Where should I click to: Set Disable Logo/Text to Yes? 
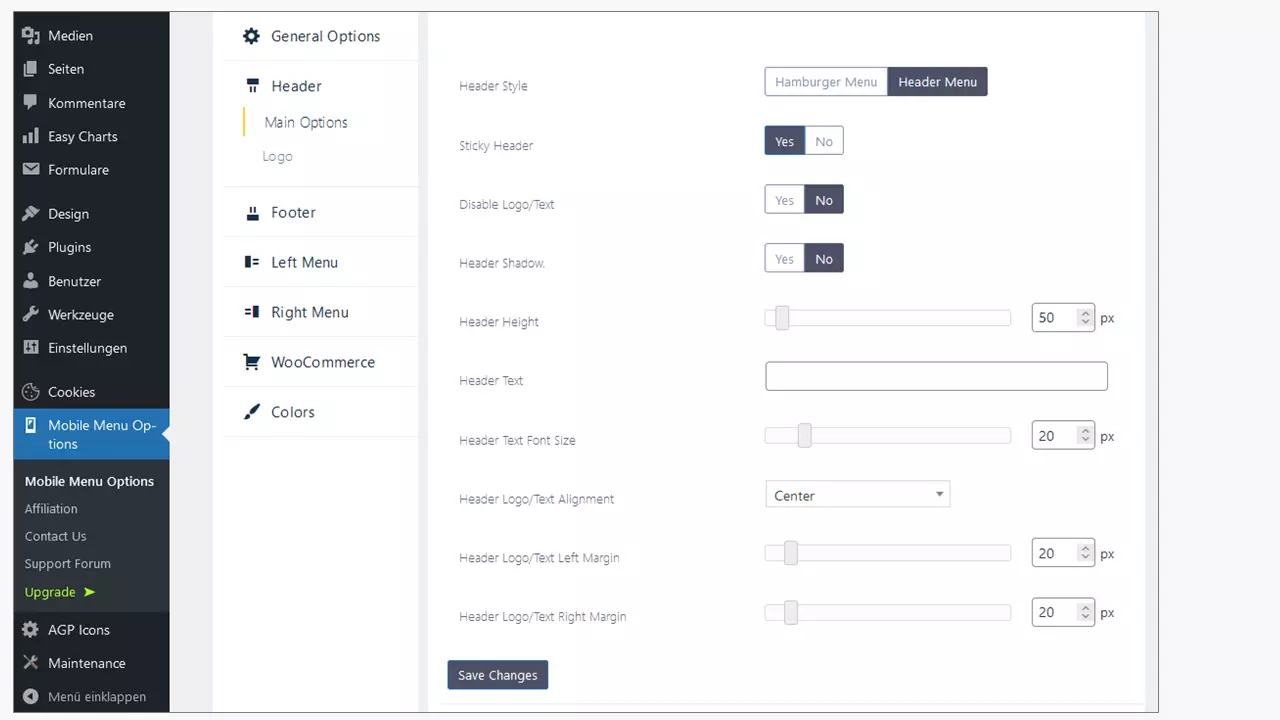(785, 200)
